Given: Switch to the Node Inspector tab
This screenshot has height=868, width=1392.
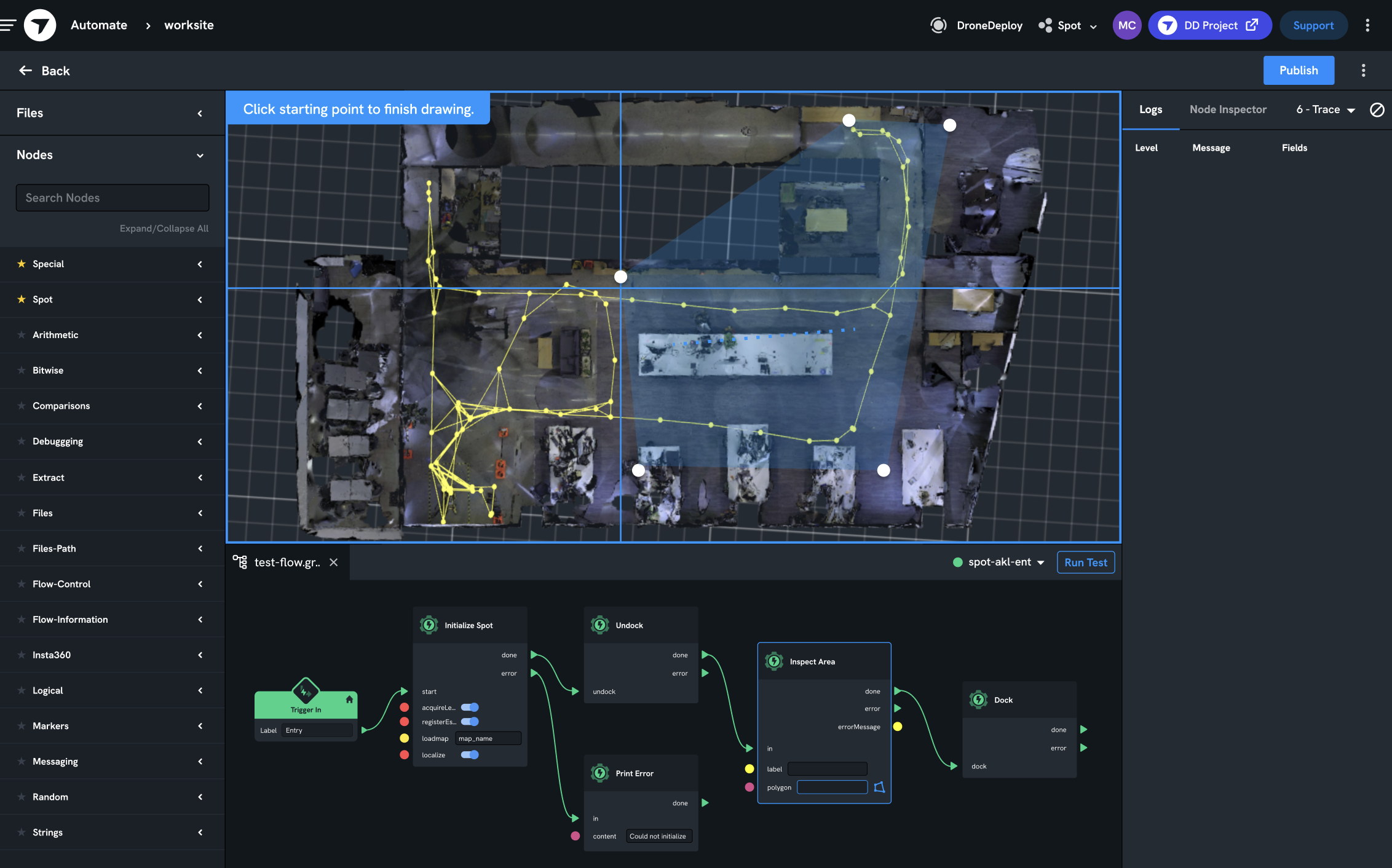Looking at the screenshot, I should 1228,109.
